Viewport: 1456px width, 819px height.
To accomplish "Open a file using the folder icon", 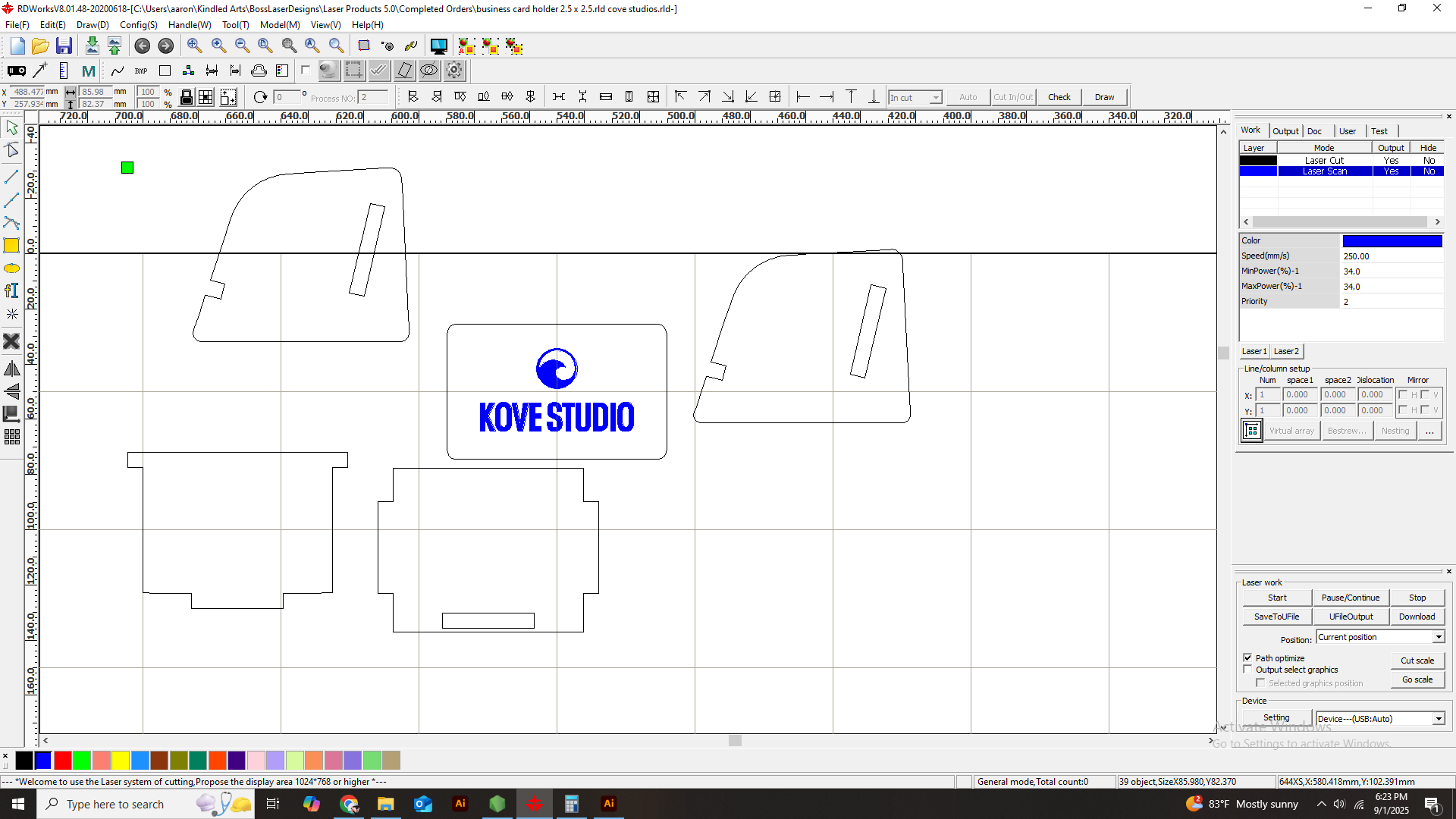I will [40, 46].
